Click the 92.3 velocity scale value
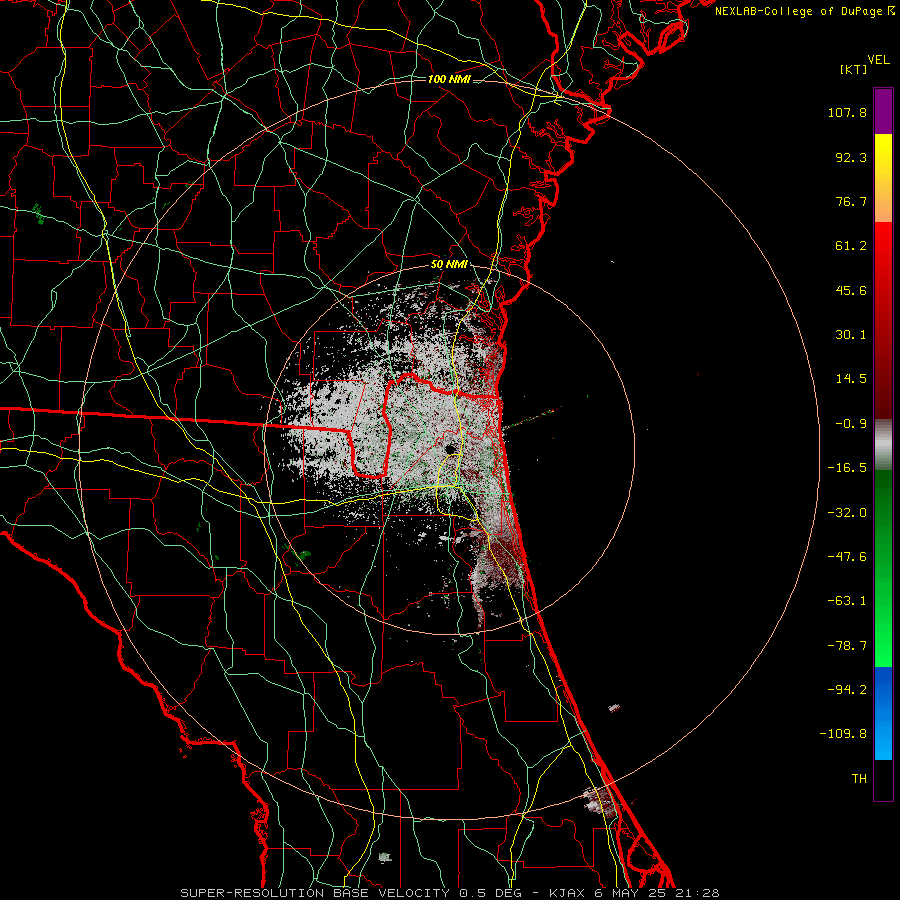 (x=851, y=157)
